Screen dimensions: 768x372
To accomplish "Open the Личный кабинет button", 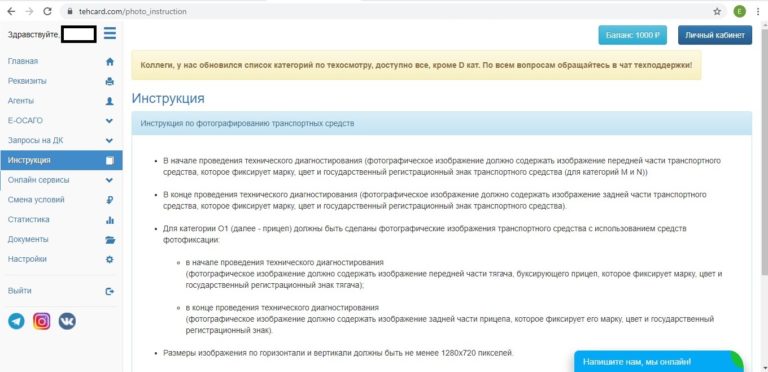I will [x=715, y=35].
